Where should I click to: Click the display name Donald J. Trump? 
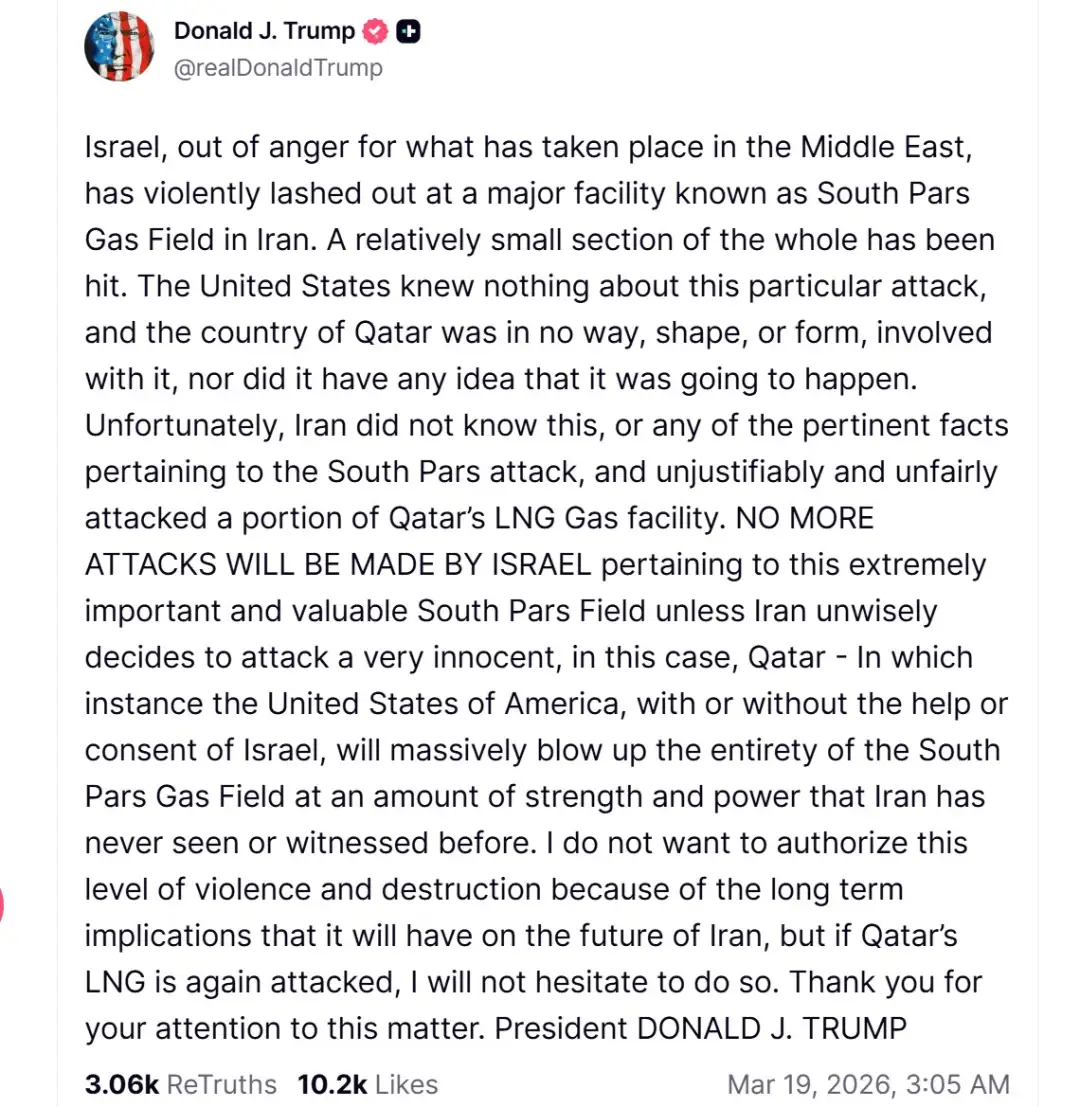coord(264,31)
